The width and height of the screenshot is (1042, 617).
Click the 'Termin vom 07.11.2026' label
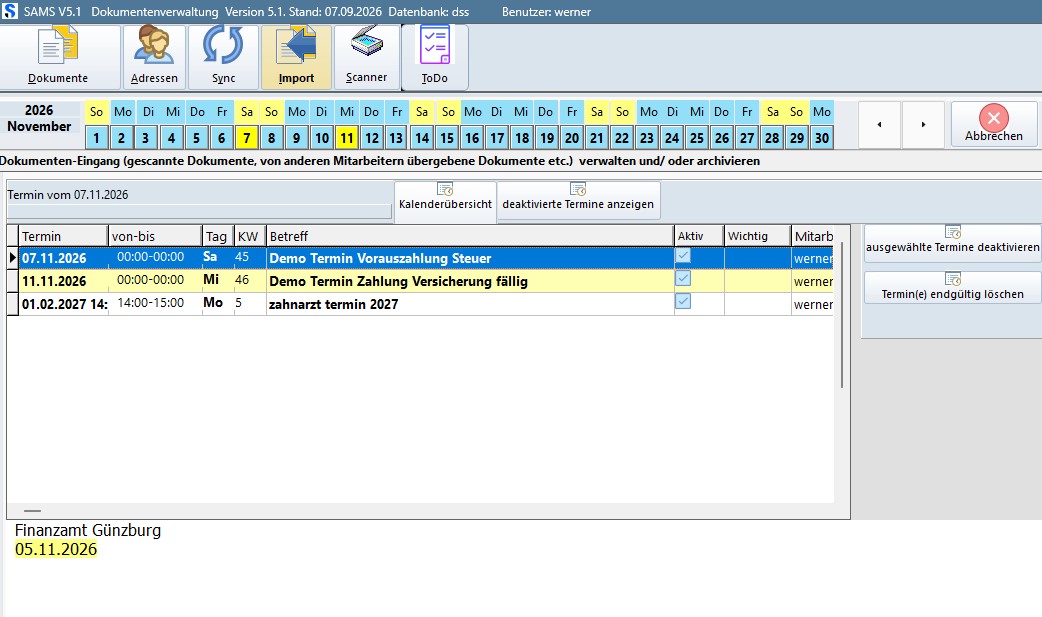pyautogui.click(x=68, y=195)
